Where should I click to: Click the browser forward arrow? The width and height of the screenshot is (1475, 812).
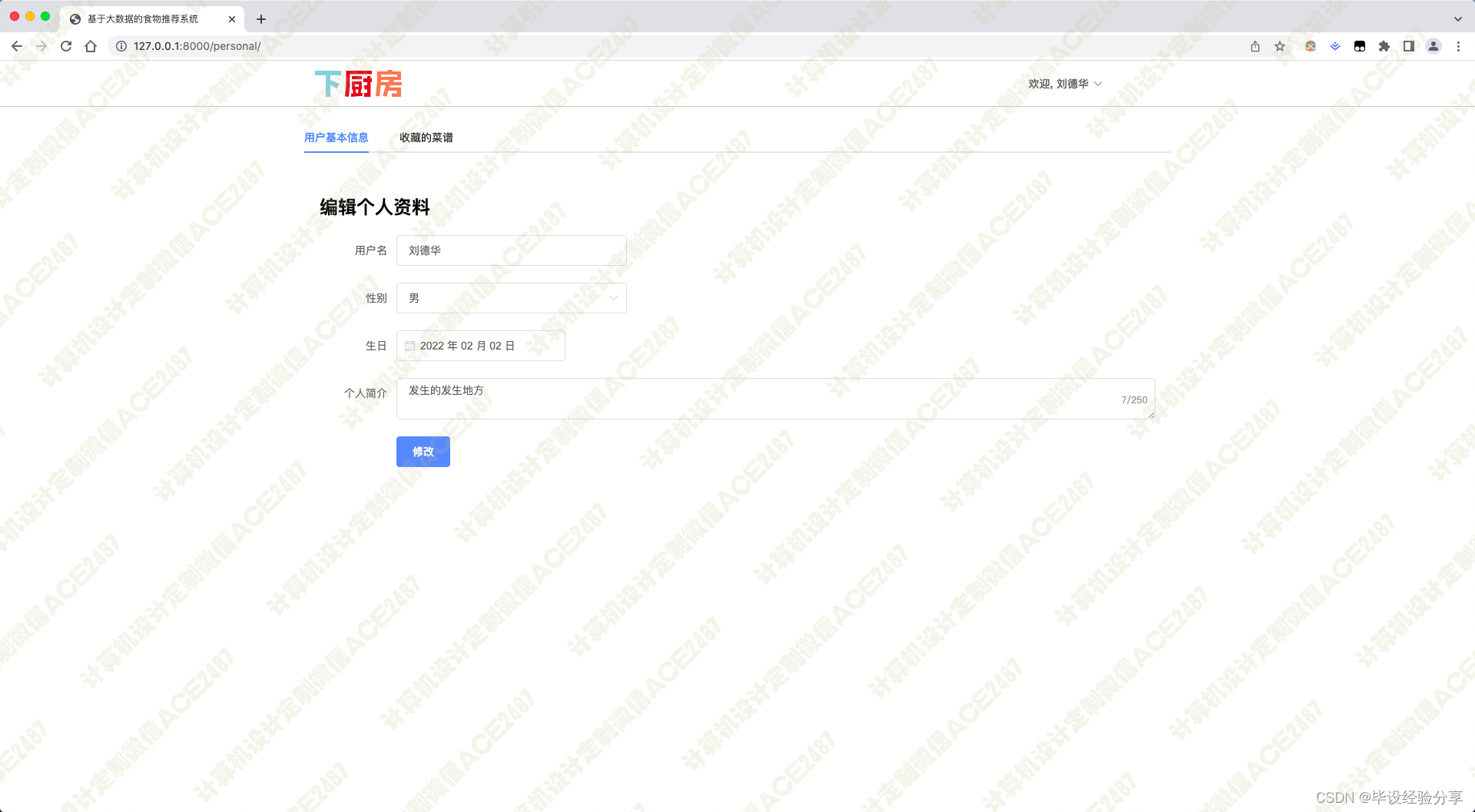pyautogui.click(x=41, y=46)
